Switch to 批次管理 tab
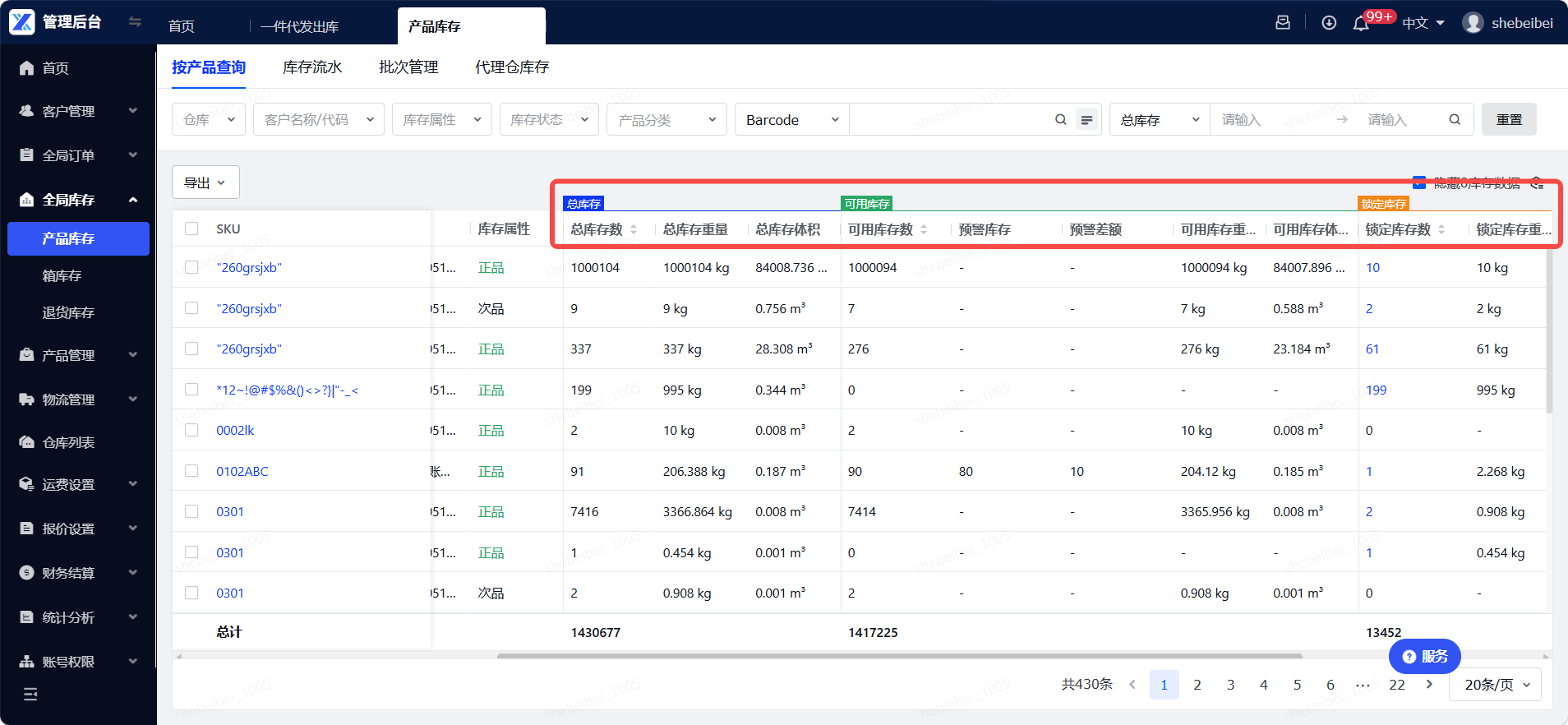The image size is (1568, 725). (408, 67)
